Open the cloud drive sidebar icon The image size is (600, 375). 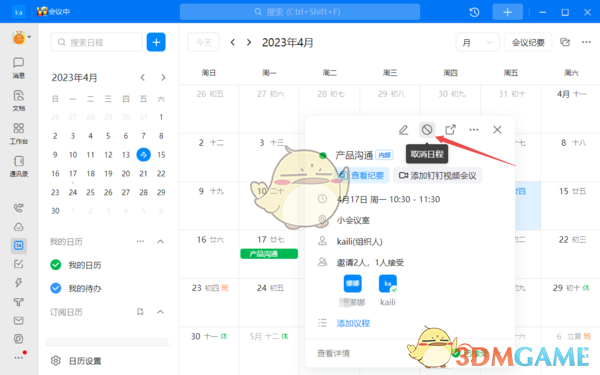(x=18, y=227)
